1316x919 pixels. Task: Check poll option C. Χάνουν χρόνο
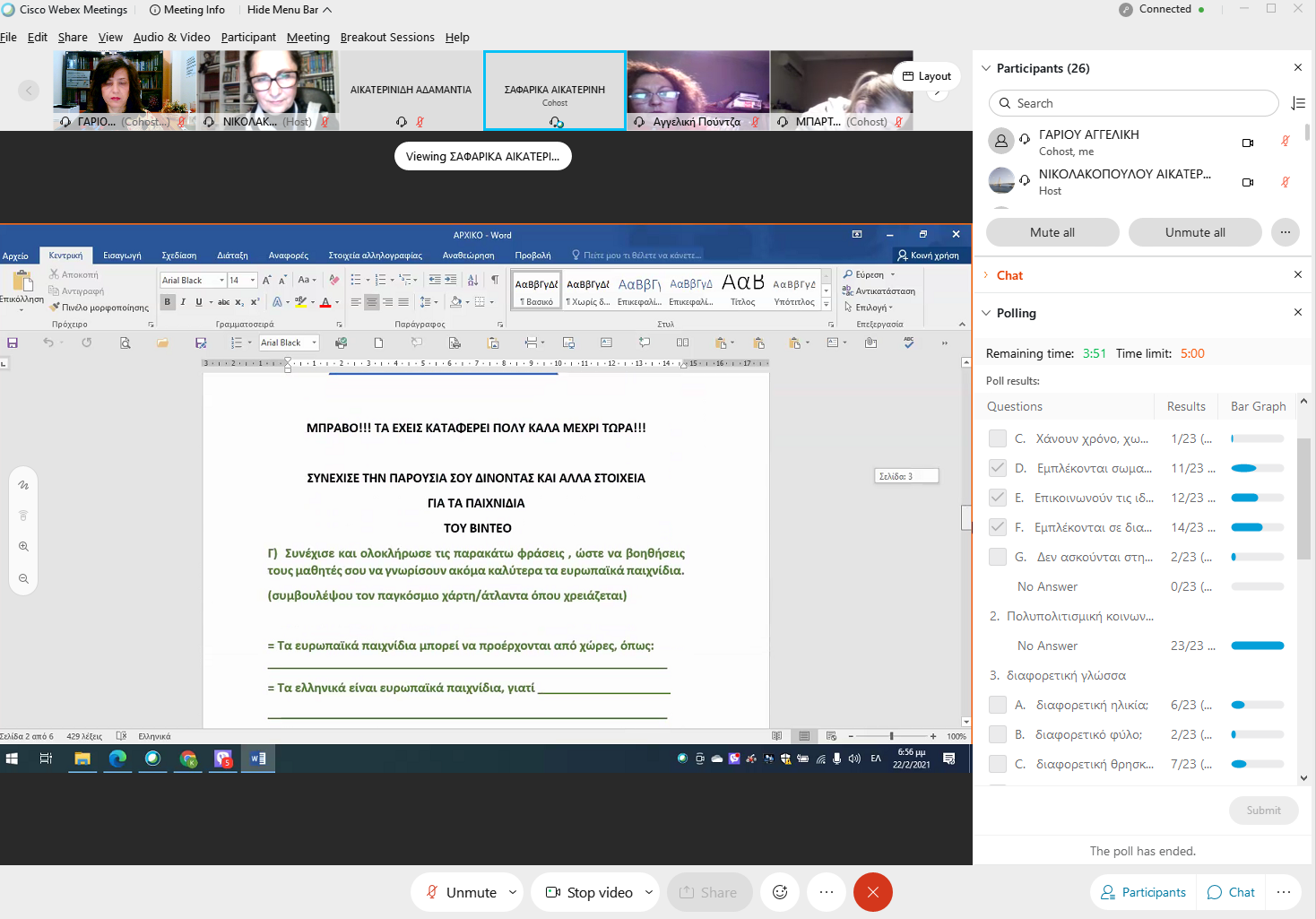coord(997,438)
